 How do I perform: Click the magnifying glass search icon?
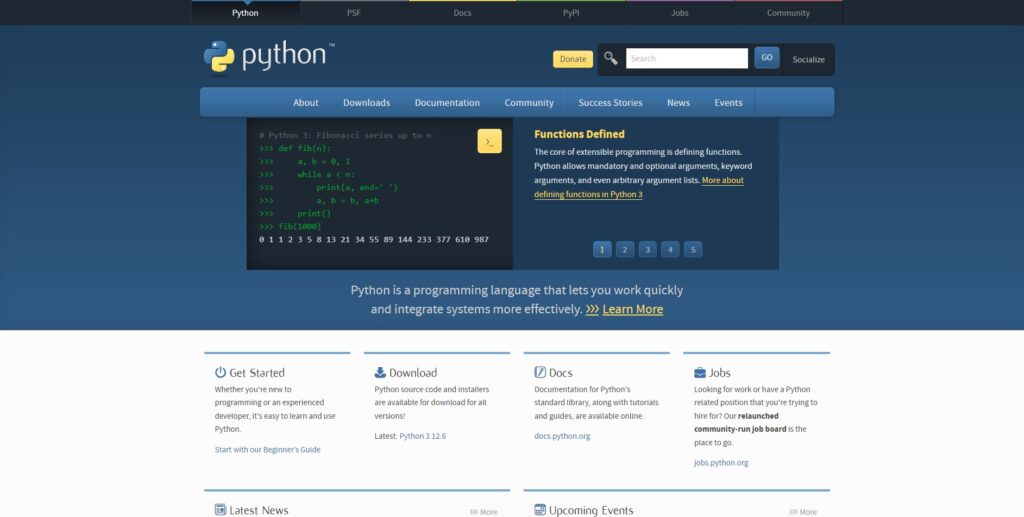(x=611, y=58)
